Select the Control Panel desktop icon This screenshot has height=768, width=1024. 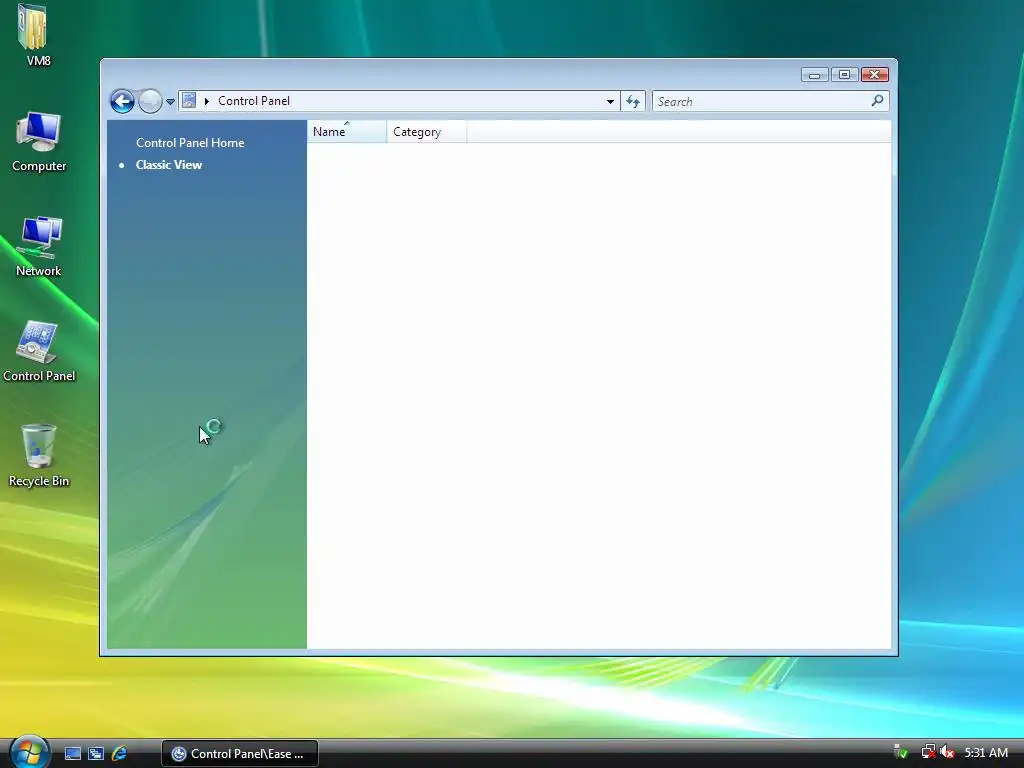coord(39,351)
